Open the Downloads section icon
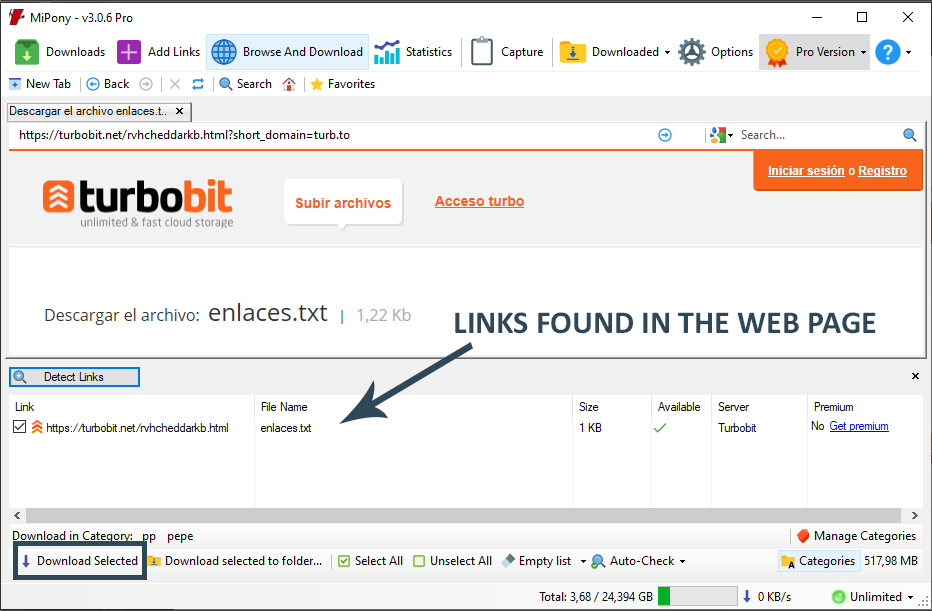The image size is (932, 611). (x=28, y=52)
